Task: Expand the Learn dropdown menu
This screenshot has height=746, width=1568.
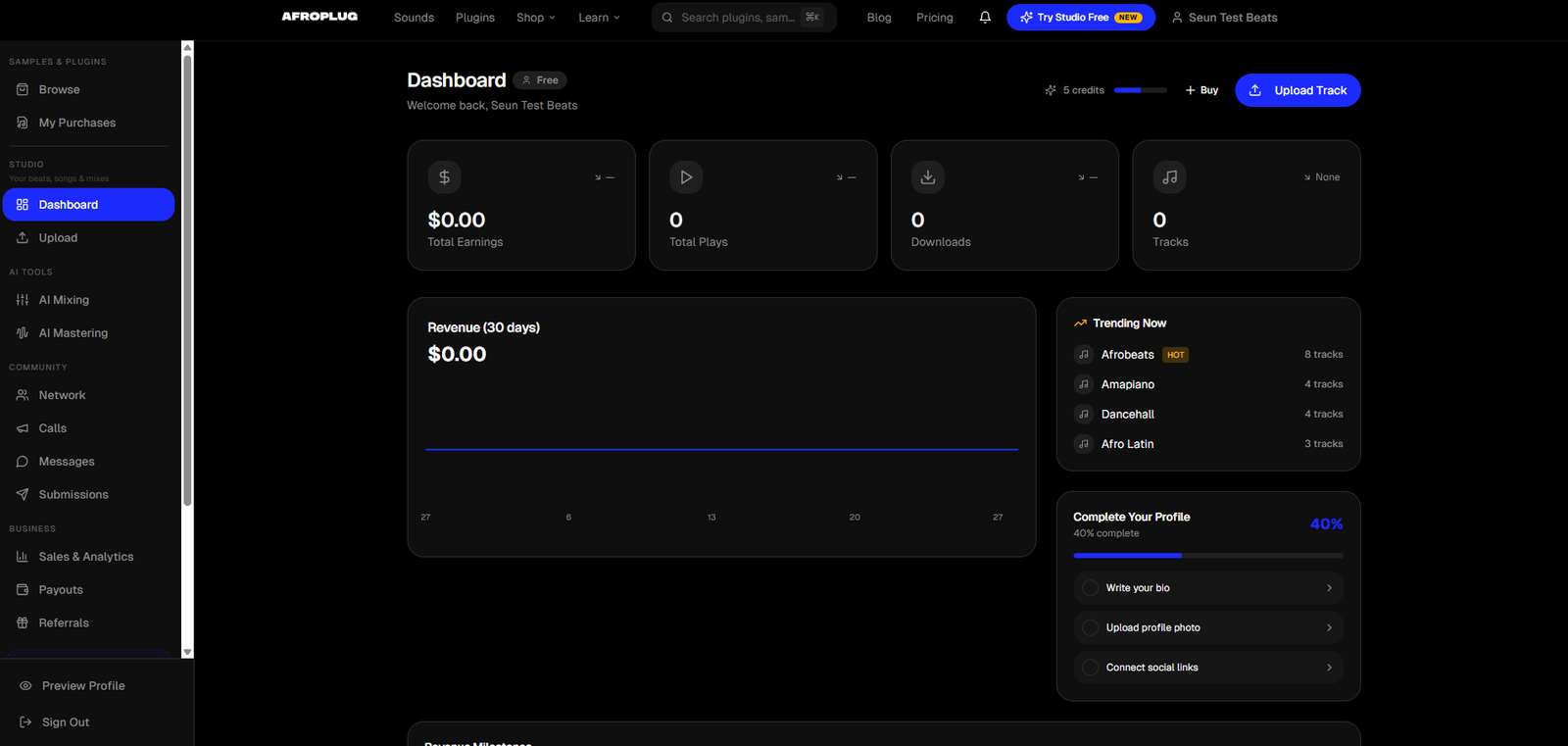Action: pos(599,18)
